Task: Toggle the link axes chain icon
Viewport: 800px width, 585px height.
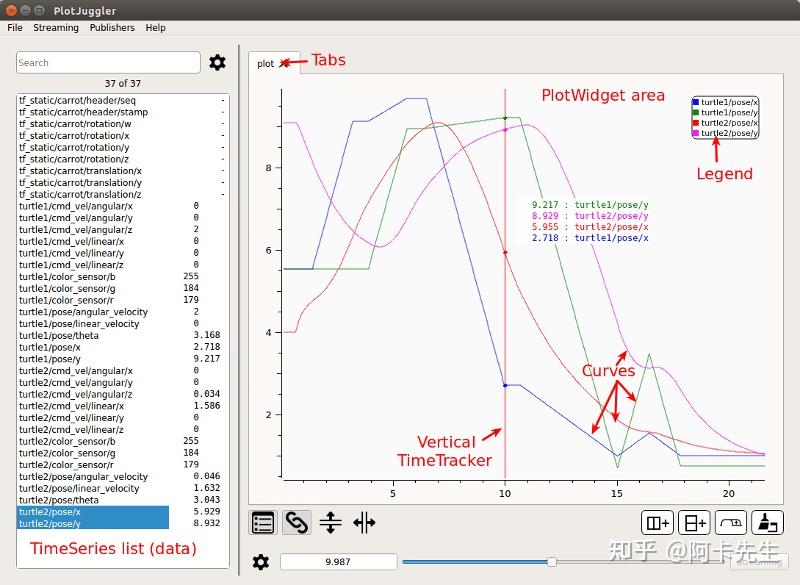Action: click(x=297, y=522)
